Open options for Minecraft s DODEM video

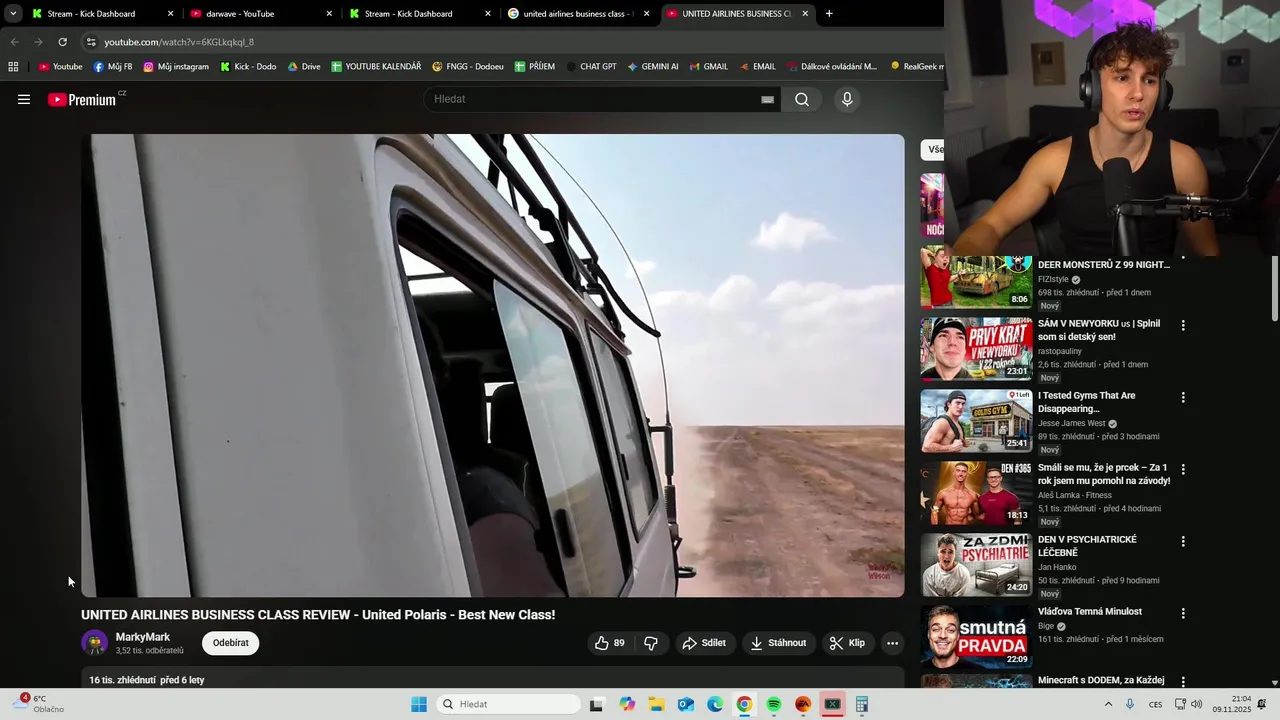click(1183, 682)
